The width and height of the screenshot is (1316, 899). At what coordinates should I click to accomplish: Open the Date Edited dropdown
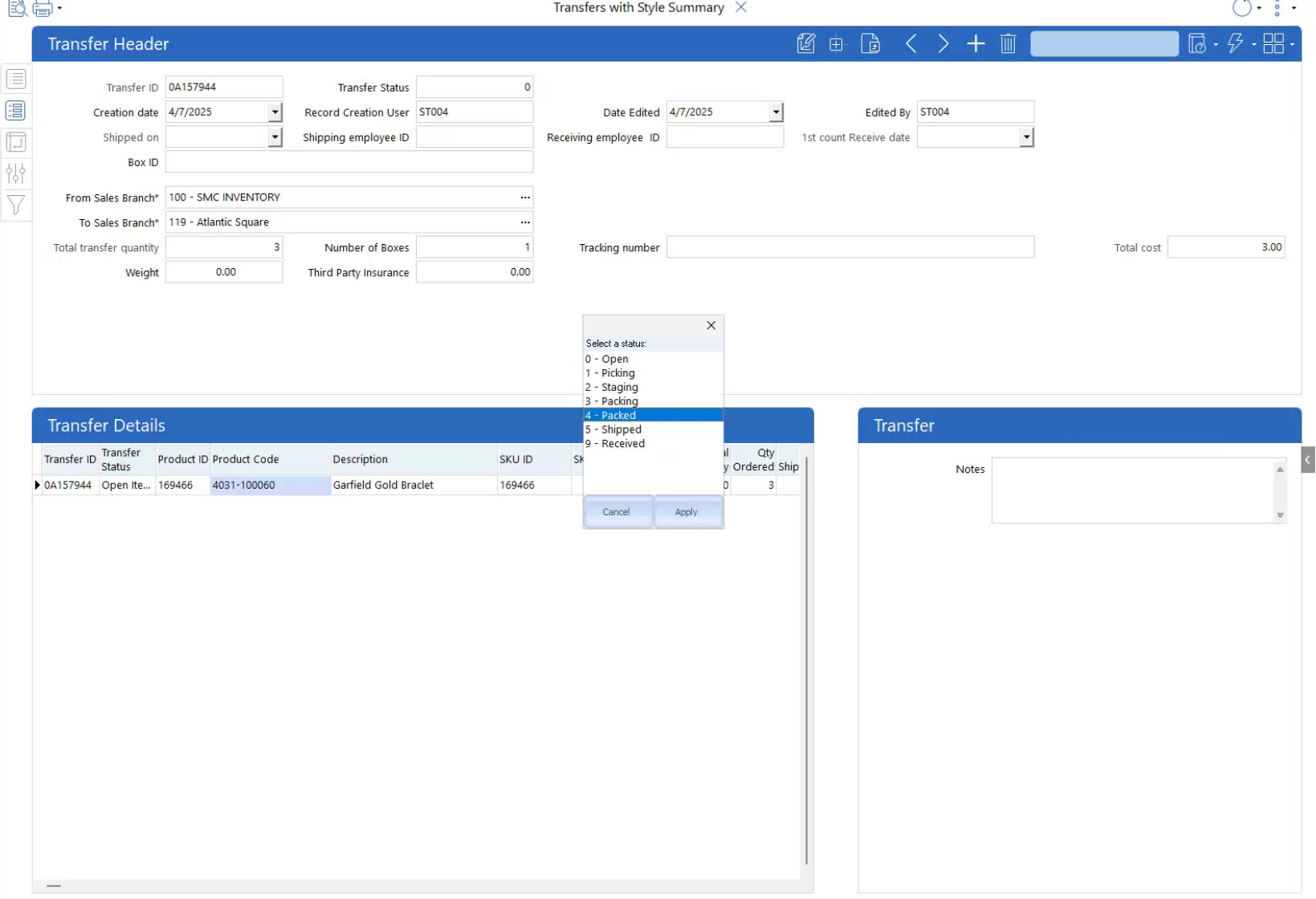click(x=776, y=112)
